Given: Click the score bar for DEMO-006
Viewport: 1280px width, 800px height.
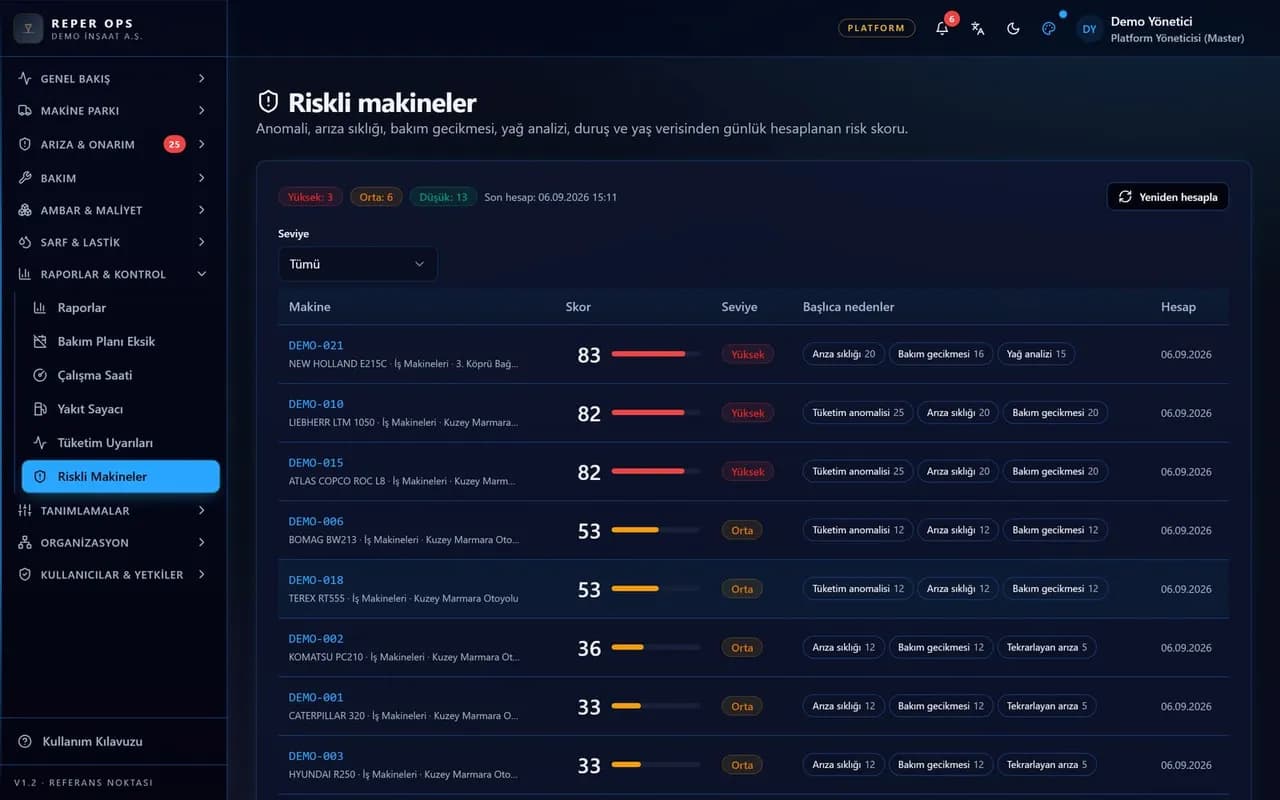Looking at the screenshot, I should (x=656, y=530).
